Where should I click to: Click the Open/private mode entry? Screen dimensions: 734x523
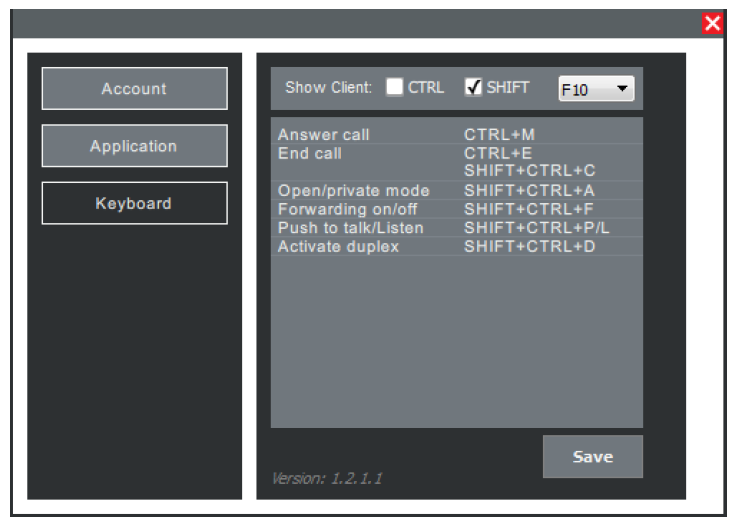[353, 191]
